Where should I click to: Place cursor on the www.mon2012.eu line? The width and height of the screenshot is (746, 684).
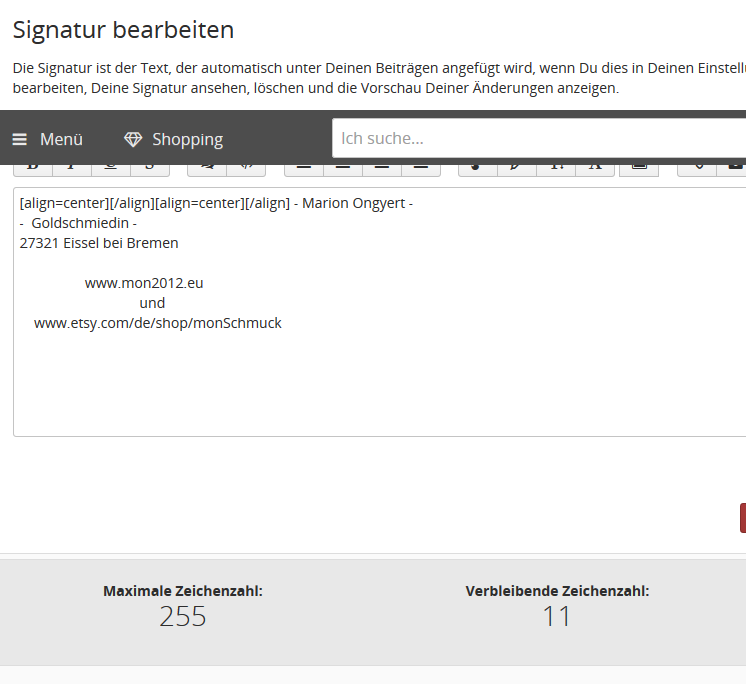point(144,283)
